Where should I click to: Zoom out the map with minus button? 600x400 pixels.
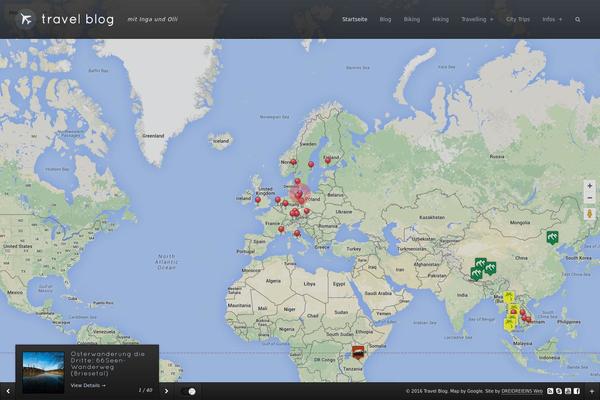589,198
